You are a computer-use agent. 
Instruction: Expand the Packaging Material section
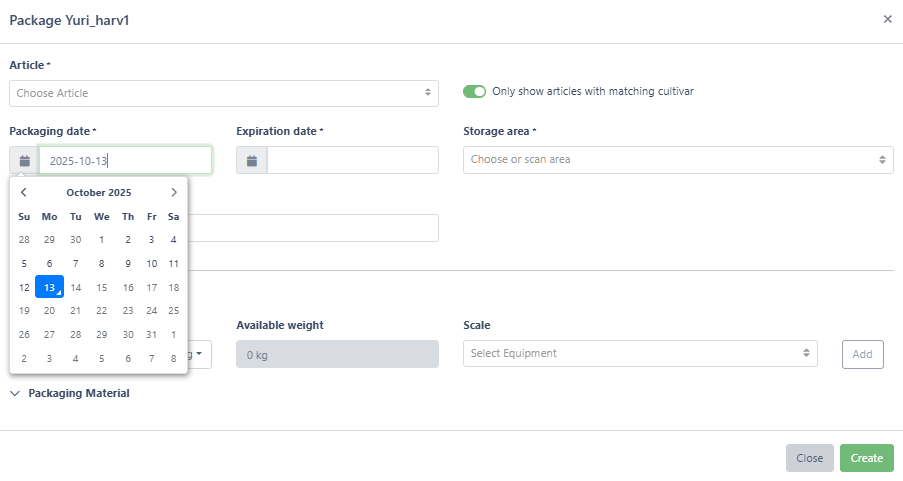point(70,393)
